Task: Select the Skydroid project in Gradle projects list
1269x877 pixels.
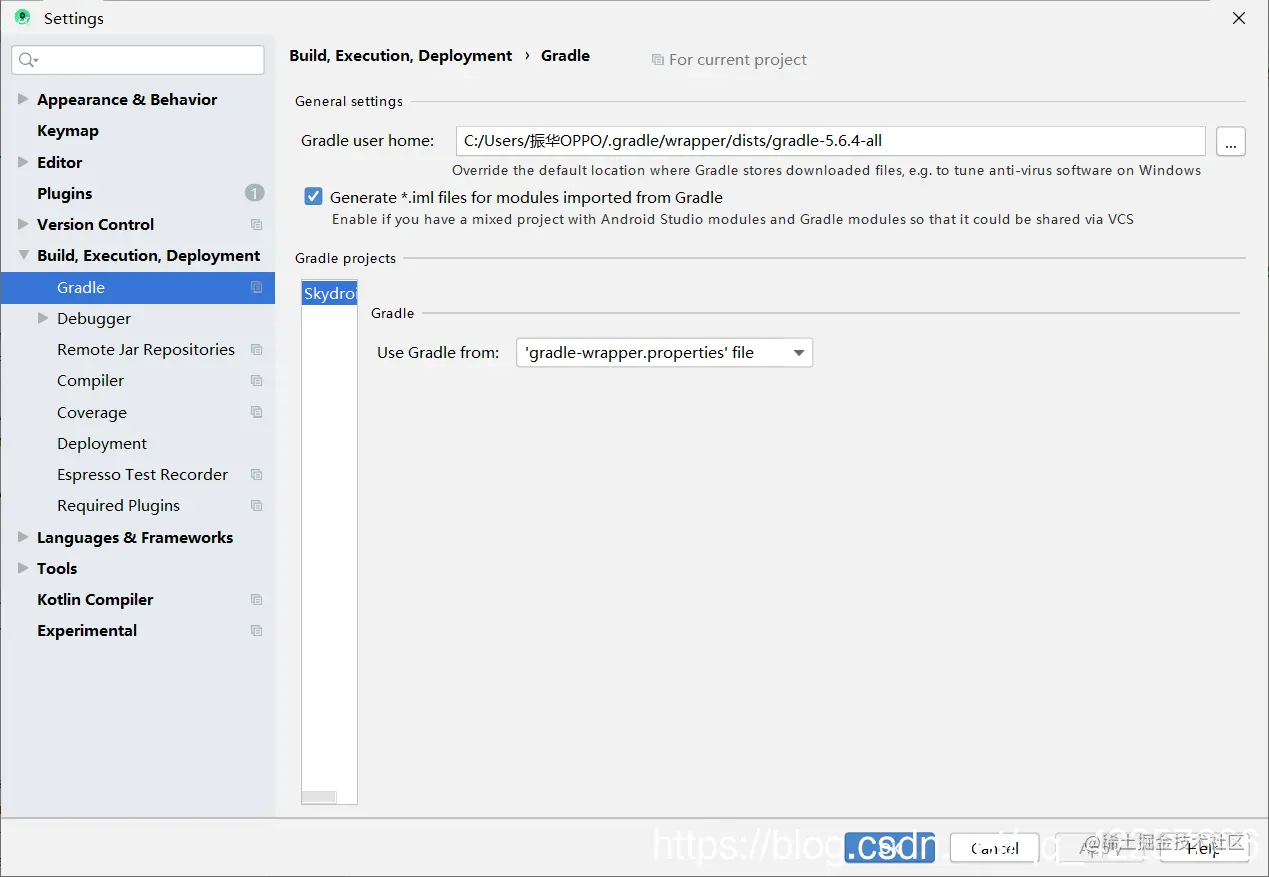Action: click(x=330, y=294)
